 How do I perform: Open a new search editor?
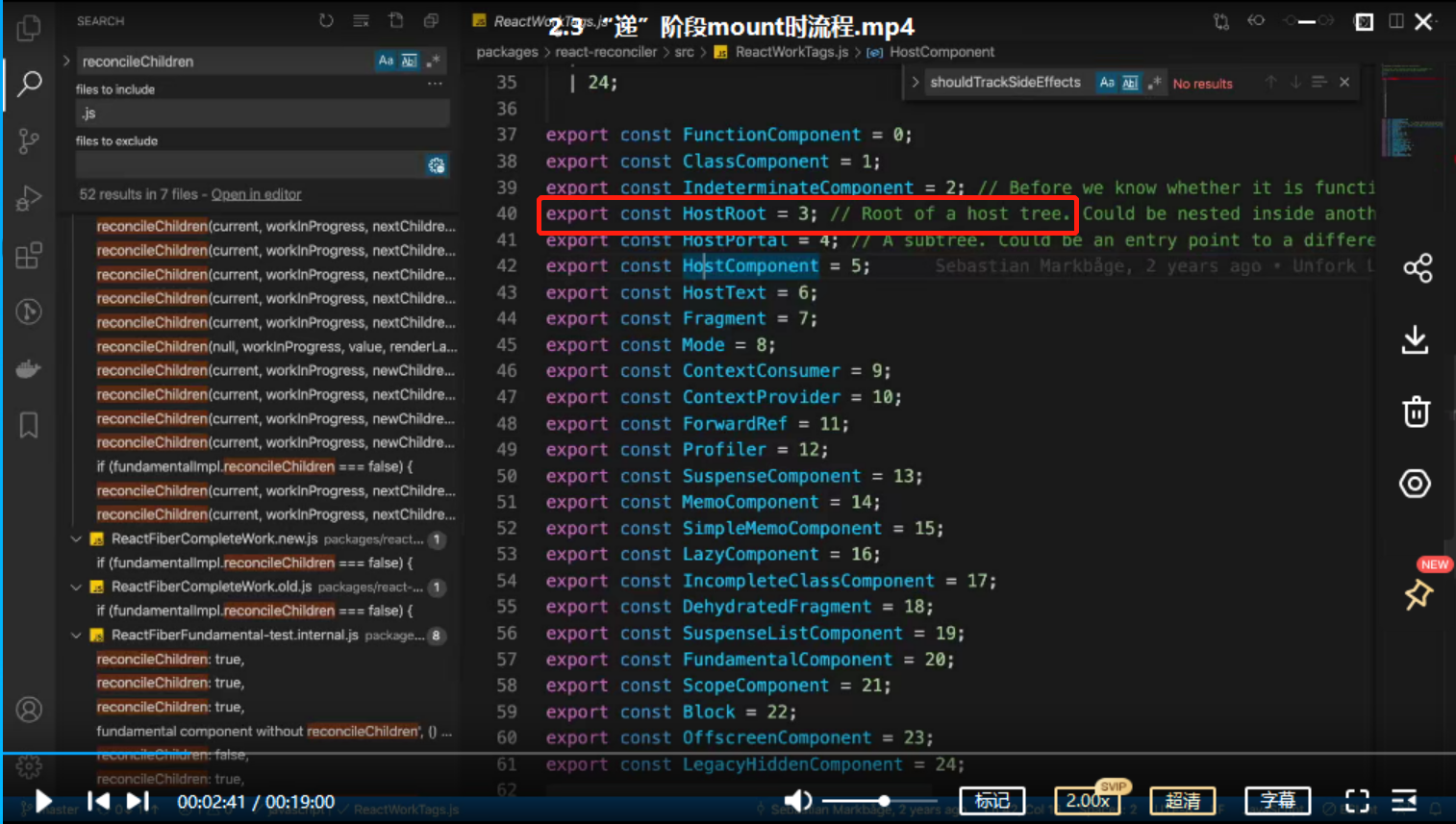click(x=395, y=20)
